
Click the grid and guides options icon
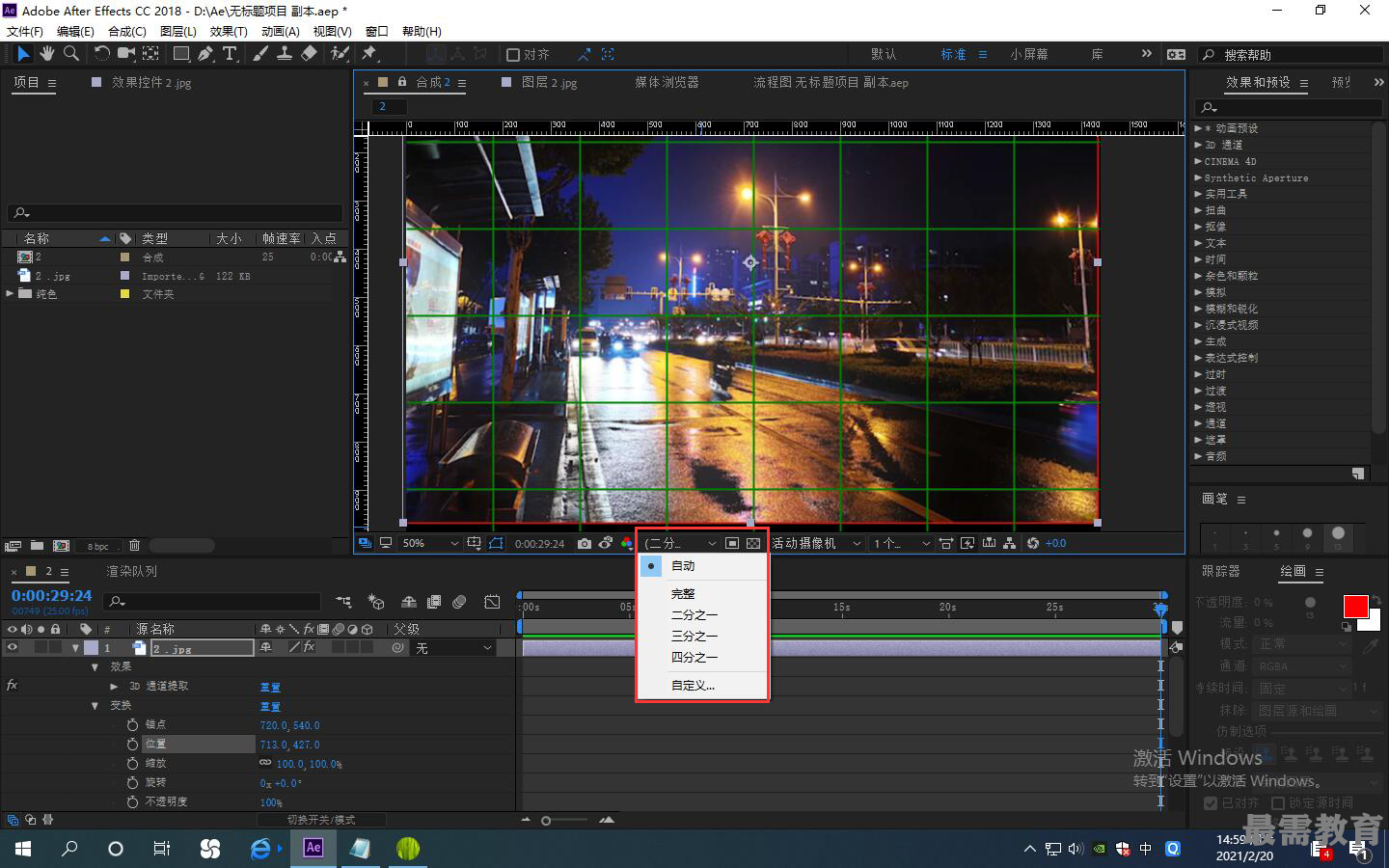click(x=475, y=543)
